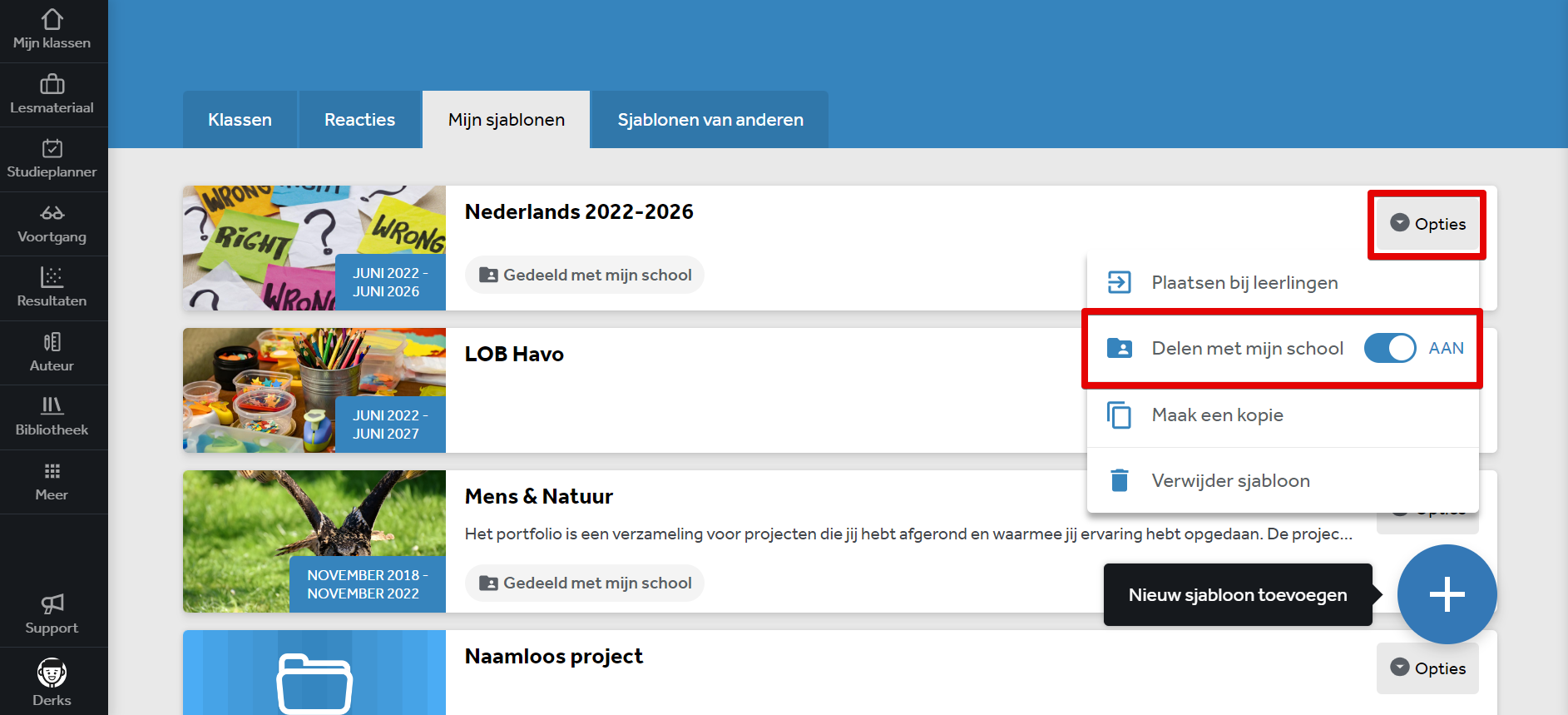Click the Maak een kopie copy icon
This screenshot has height=715, width=1568.
point(1120,415)
